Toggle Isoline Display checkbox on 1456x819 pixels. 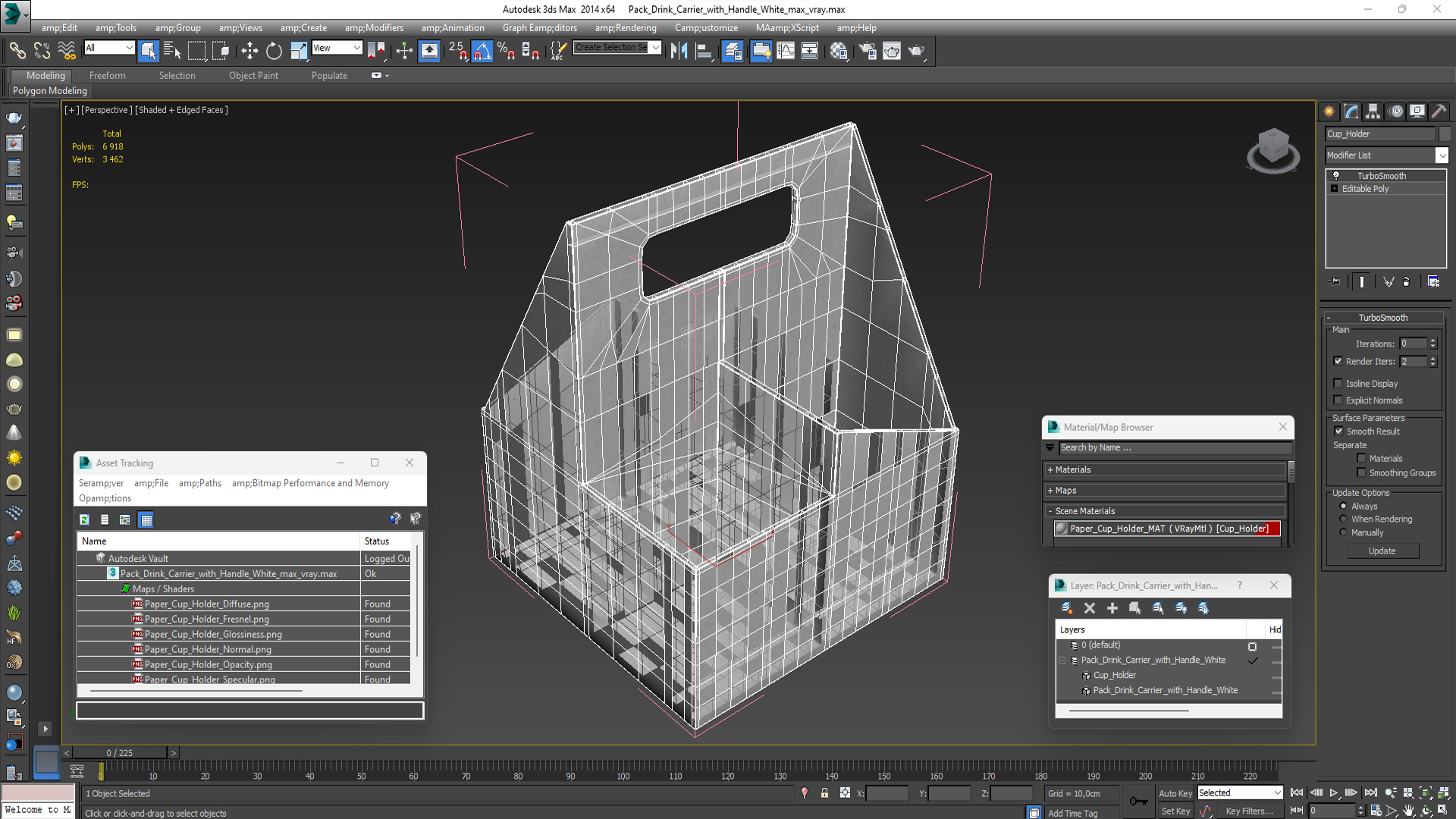[1339, 383]
